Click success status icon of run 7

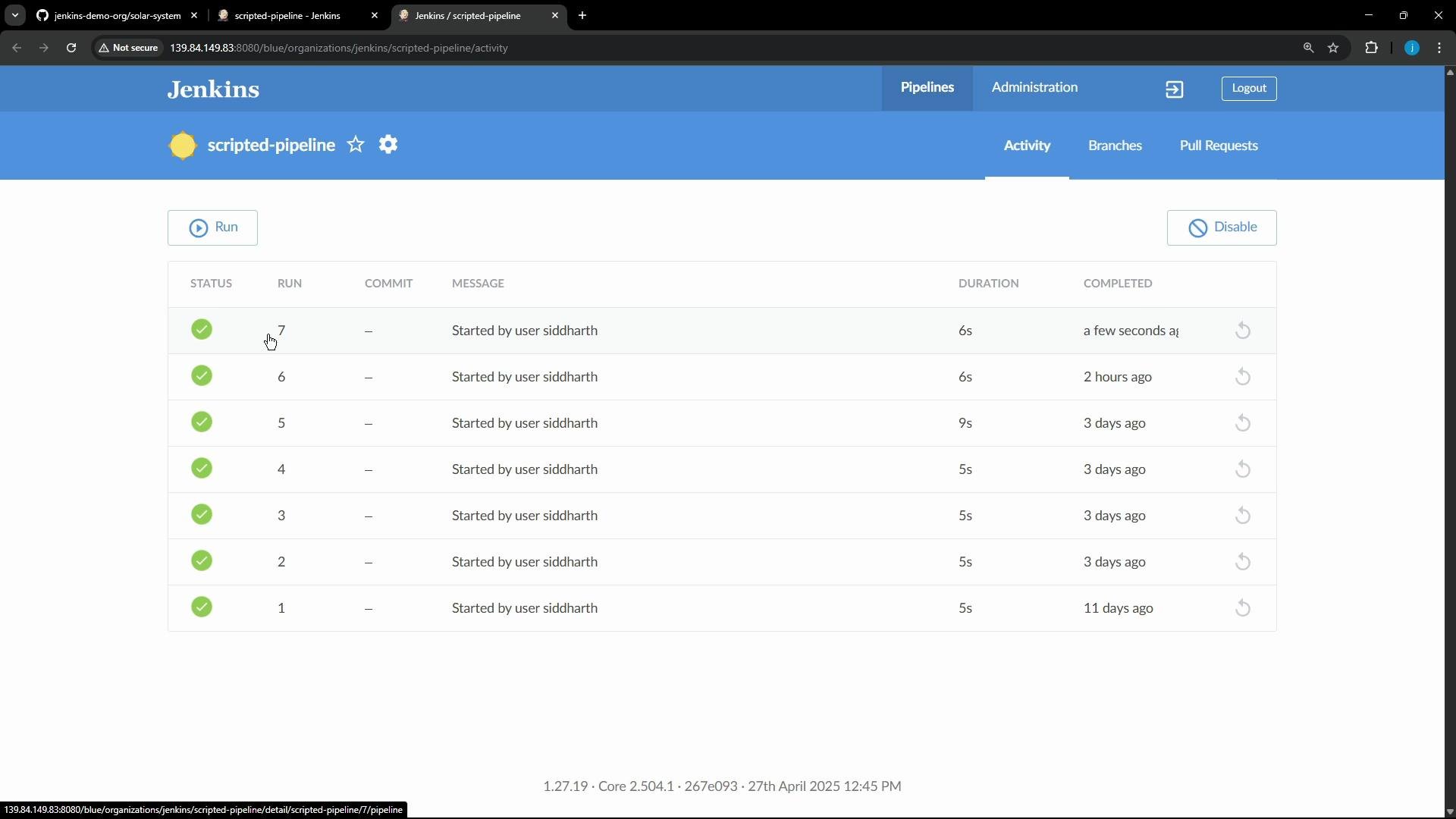point(202,330)
